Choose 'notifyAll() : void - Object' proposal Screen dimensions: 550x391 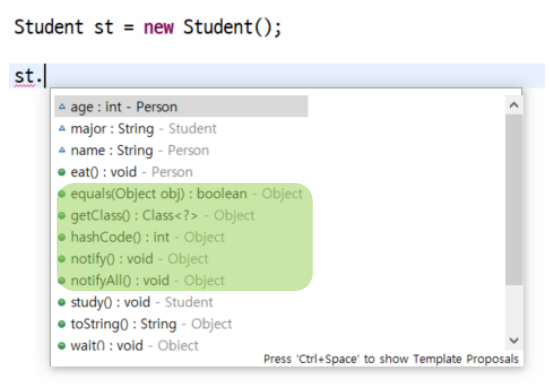click(141, 281)
